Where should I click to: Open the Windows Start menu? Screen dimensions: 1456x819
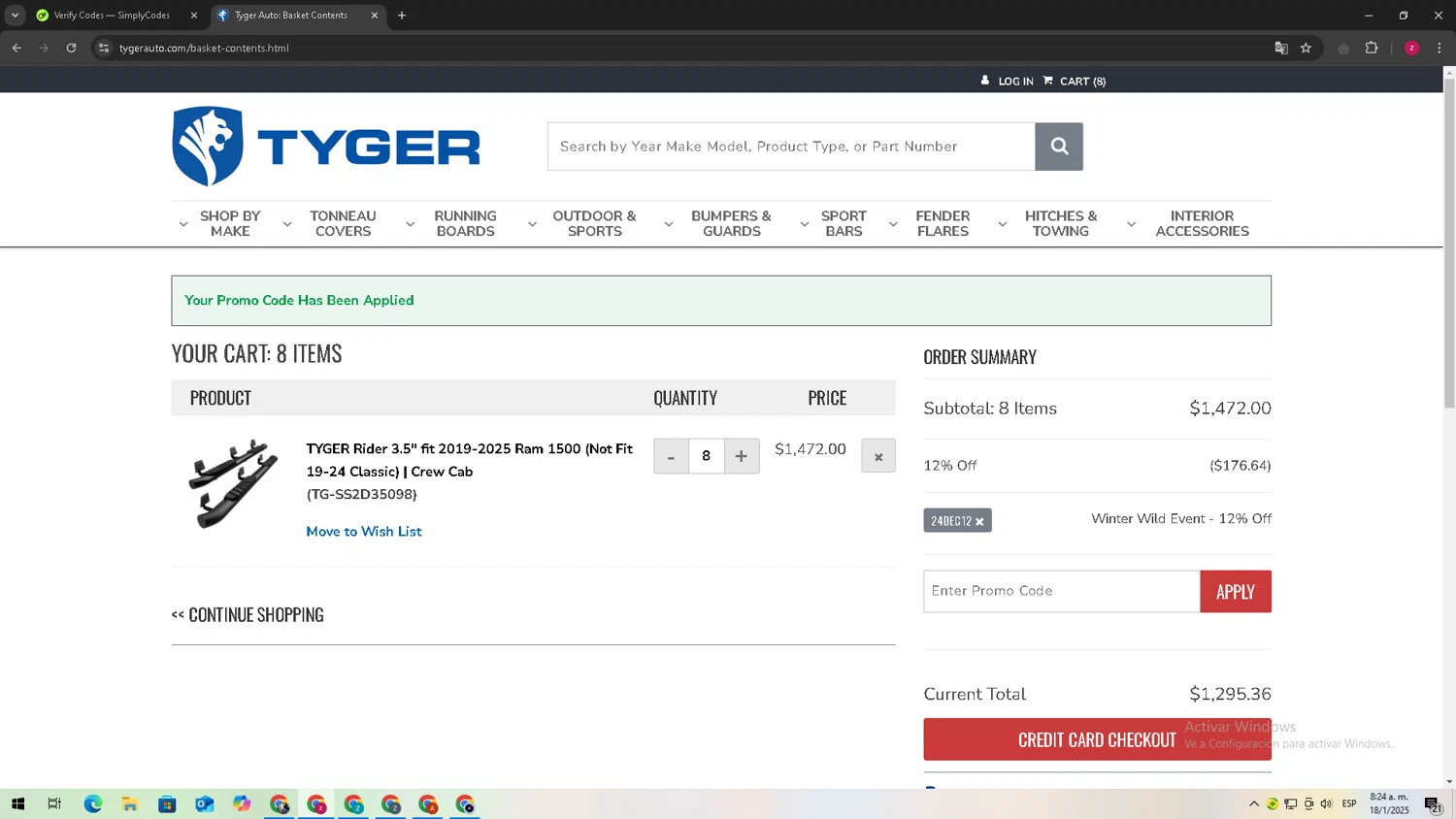(17, 803)
